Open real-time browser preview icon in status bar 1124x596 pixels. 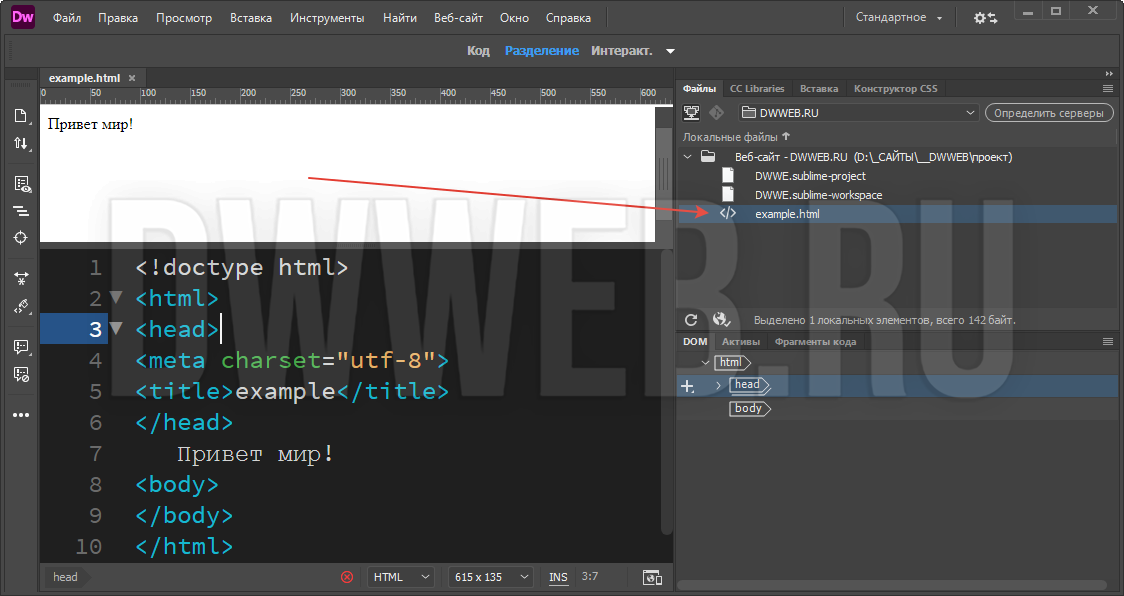point(652,577)
